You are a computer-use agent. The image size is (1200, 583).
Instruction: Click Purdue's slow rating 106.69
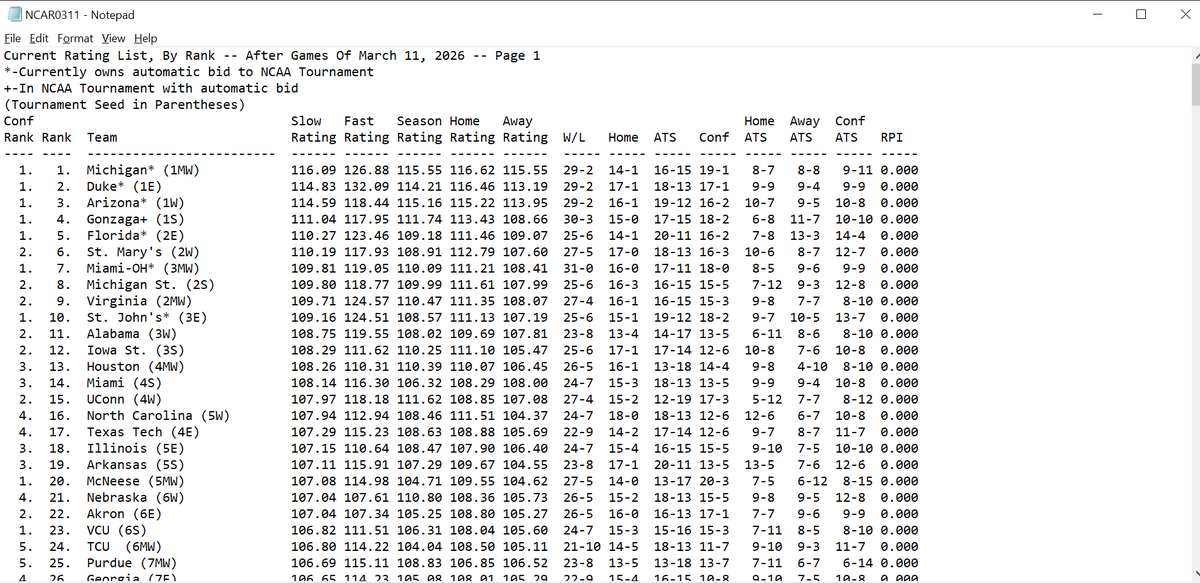313,562
